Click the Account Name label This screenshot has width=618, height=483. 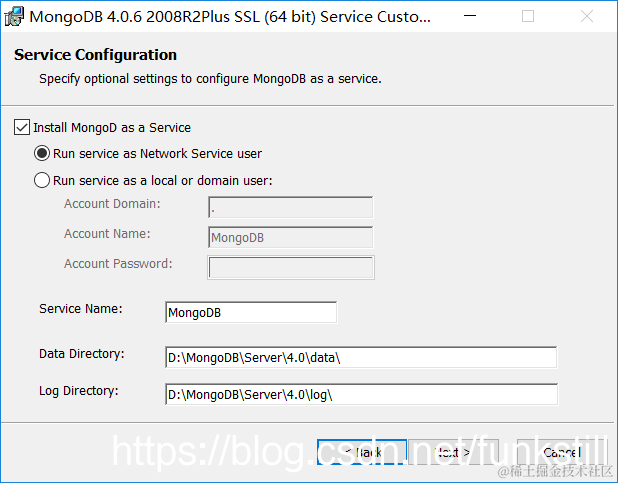[x=107, y=233]
